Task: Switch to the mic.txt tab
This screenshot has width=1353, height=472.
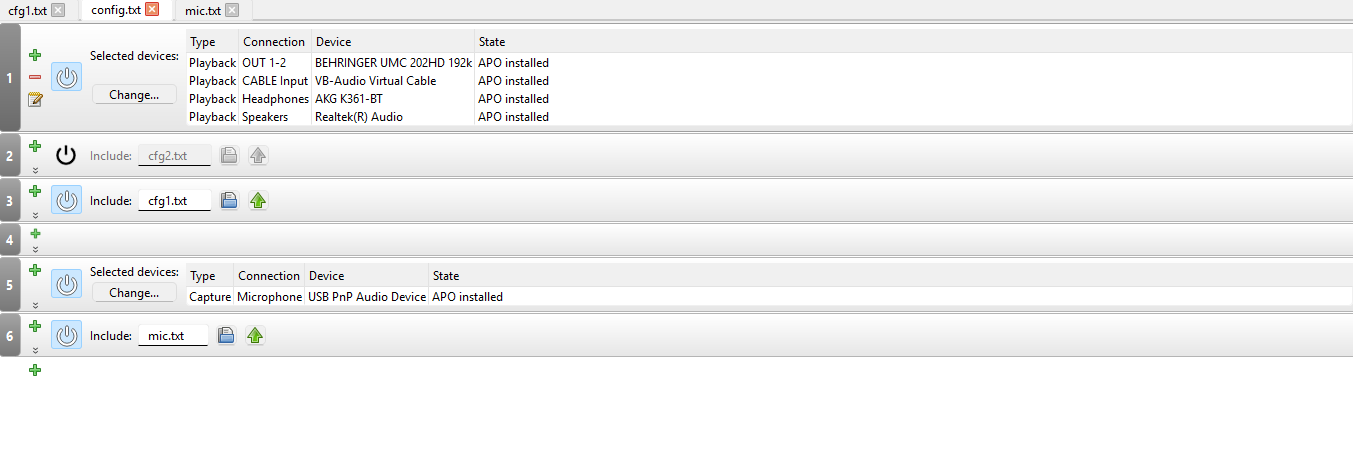Action: pyautogui.click(x=203, y=10)
